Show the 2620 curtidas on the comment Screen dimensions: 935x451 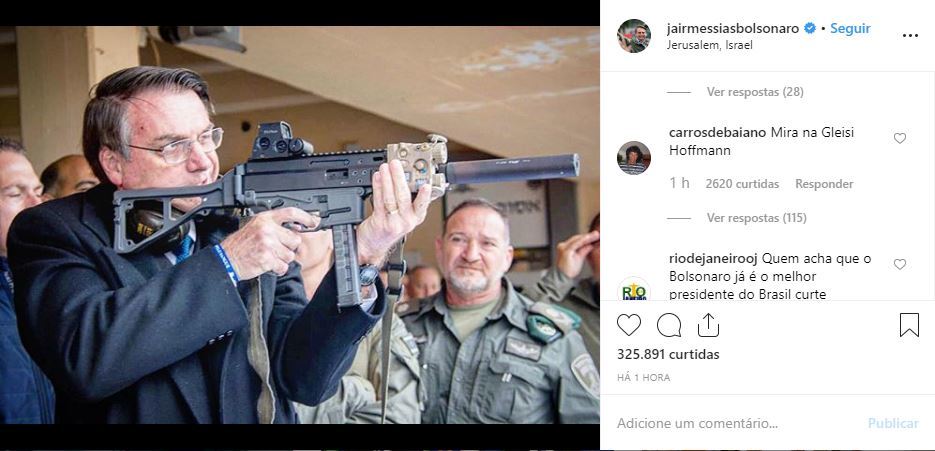(742, 184)
